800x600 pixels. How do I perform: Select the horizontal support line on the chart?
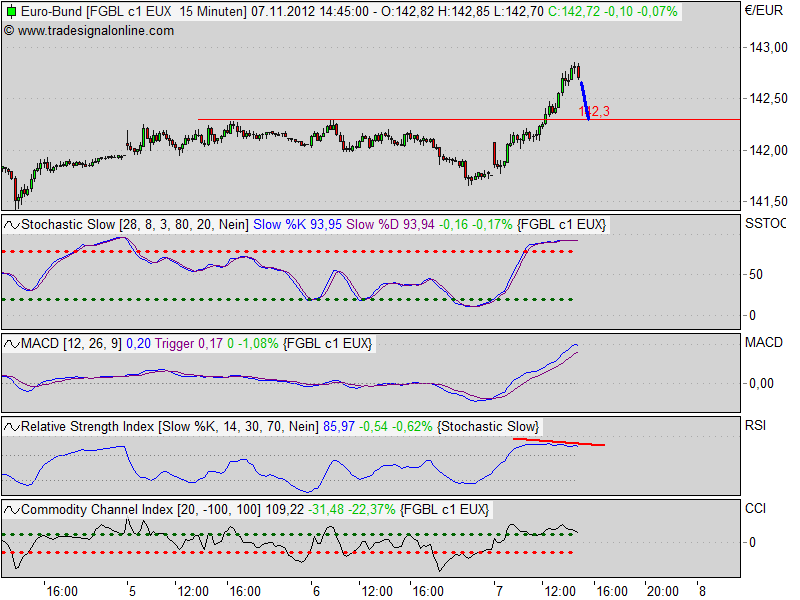click(350, 120)
